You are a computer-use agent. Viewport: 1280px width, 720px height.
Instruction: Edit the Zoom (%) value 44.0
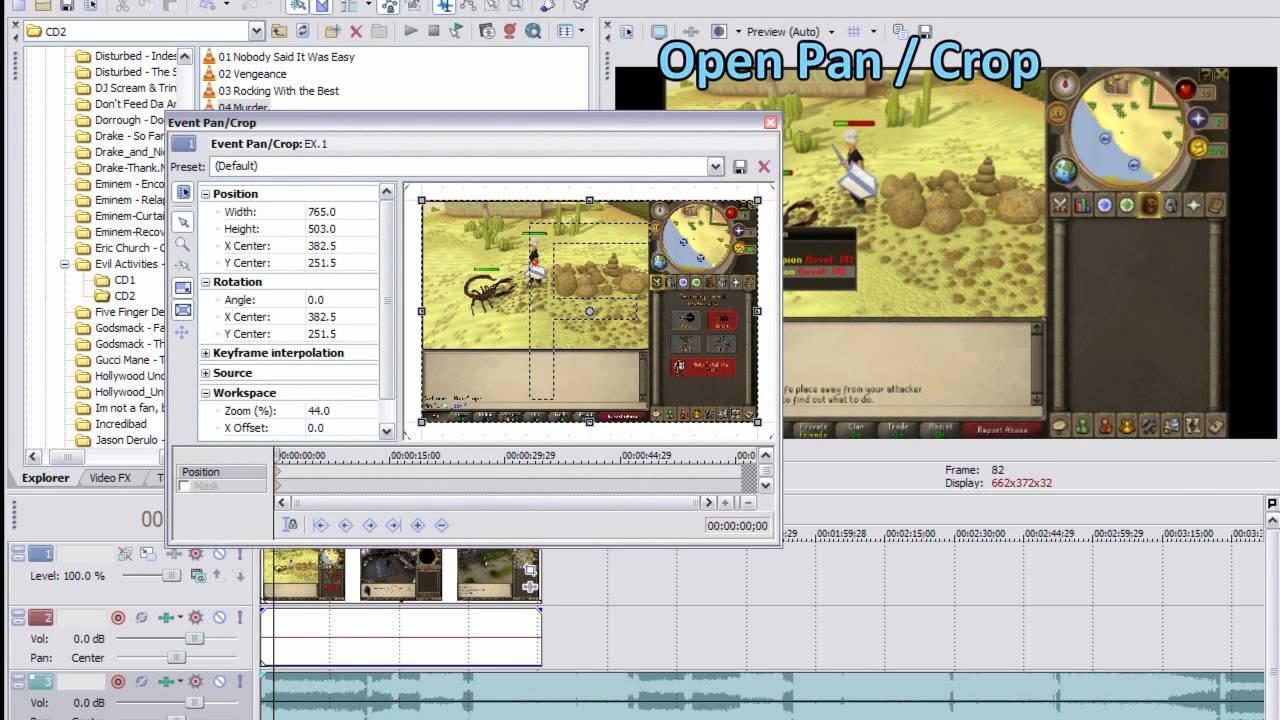pos(341,411)
